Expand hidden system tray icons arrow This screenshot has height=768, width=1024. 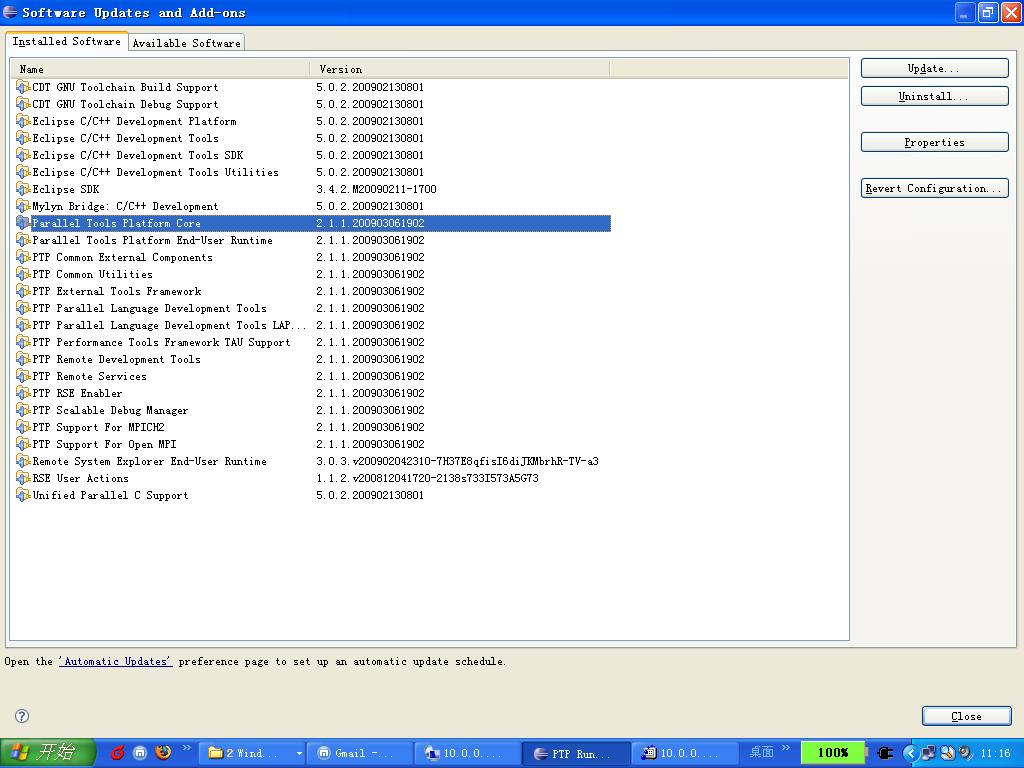tap(910, 753)
